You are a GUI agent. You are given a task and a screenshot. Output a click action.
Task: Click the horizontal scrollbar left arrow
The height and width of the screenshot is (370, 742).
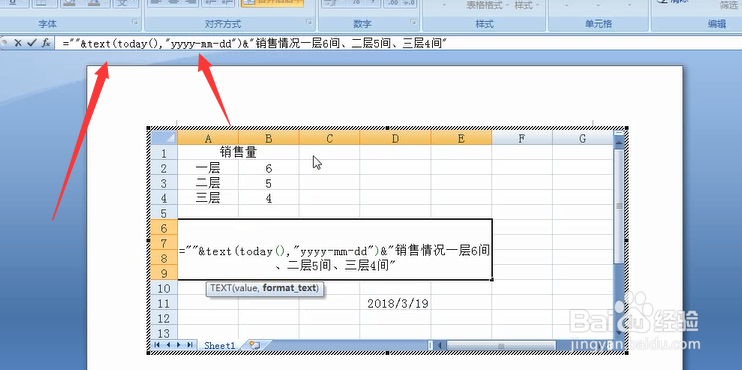(440, 345)
